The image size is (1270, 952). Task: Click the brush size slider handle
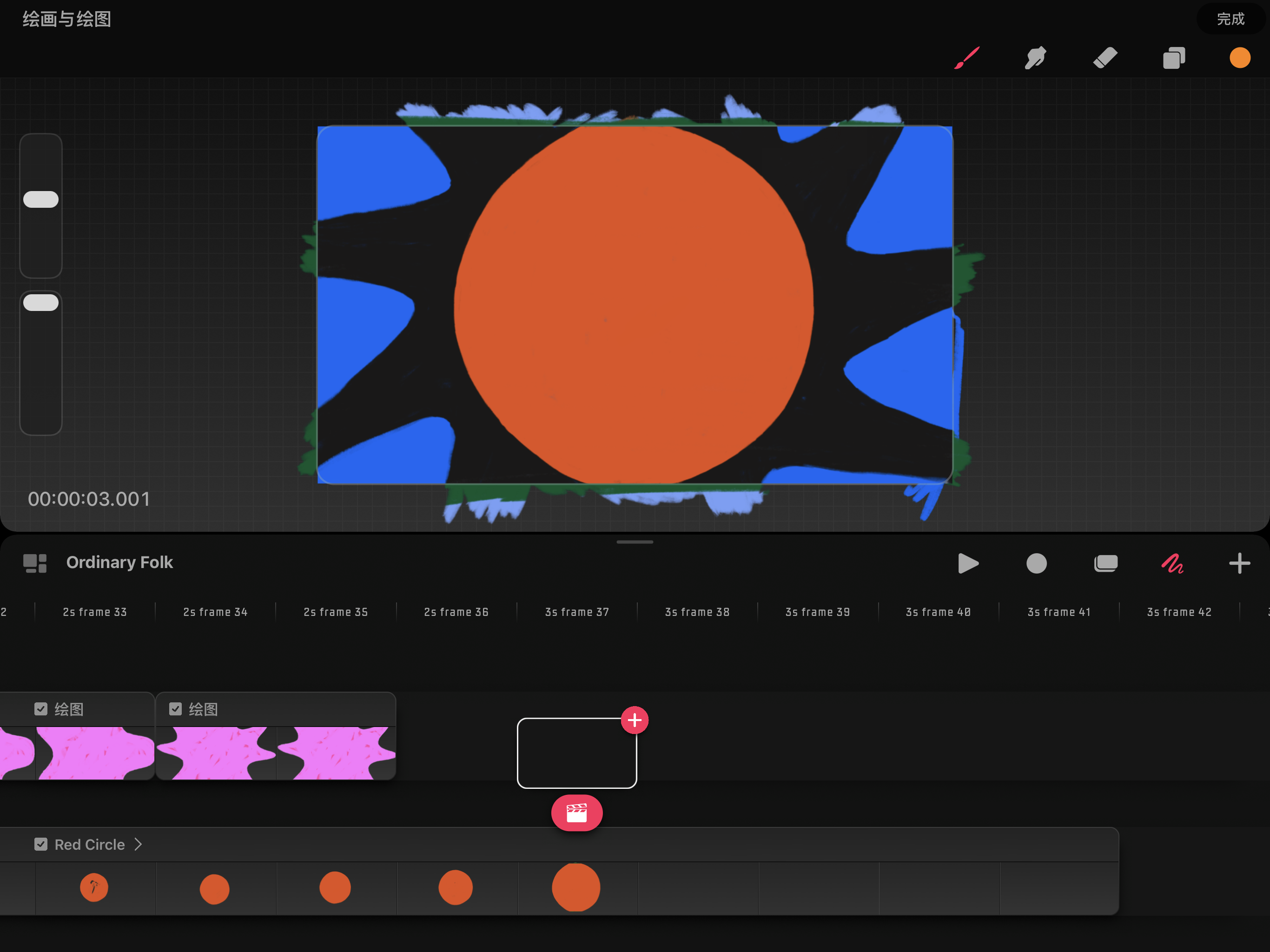tap(41, 199)
